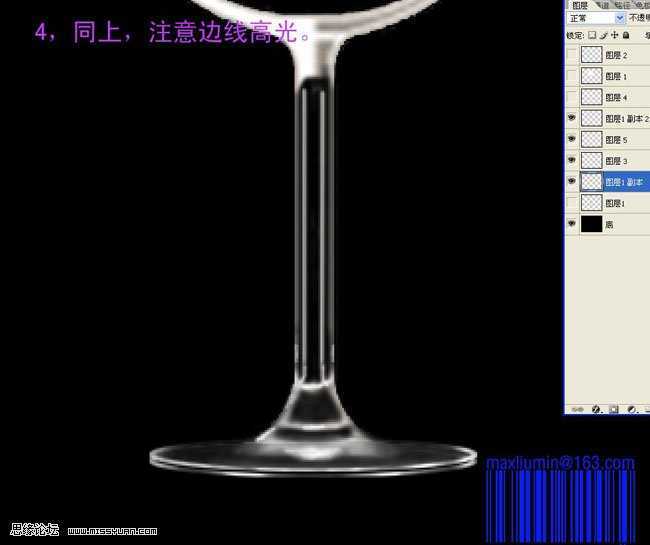Add layer mask icon at panel bottom

614,409
